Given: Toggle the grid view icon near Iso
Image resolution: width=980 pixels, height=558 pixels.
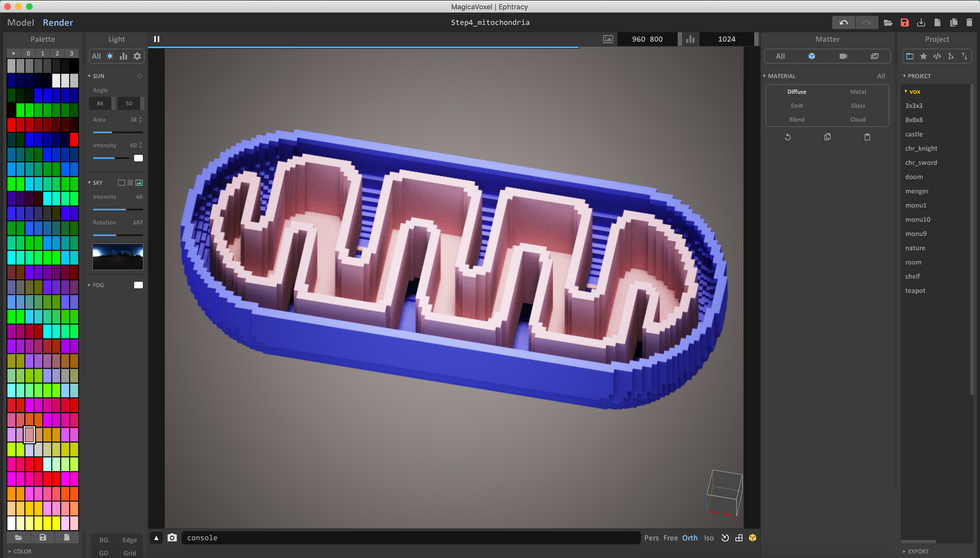Looking at the screenshot, I should pos(739,537).
